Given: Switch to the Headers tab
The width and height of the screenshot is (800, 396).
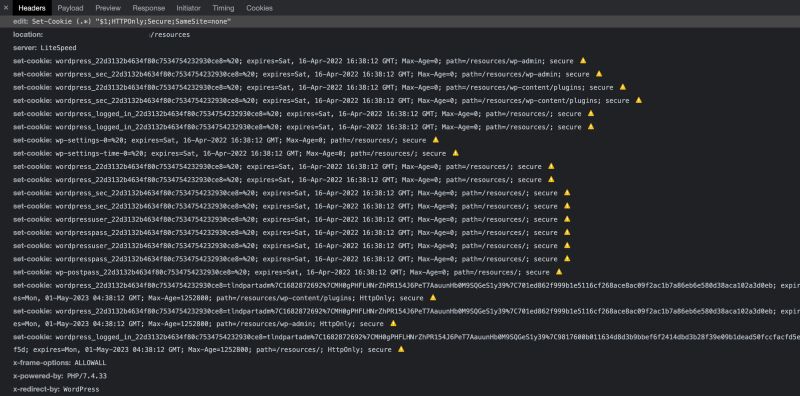Looking at the screenshot, I should pyautogui.click(x=32, y=8).
